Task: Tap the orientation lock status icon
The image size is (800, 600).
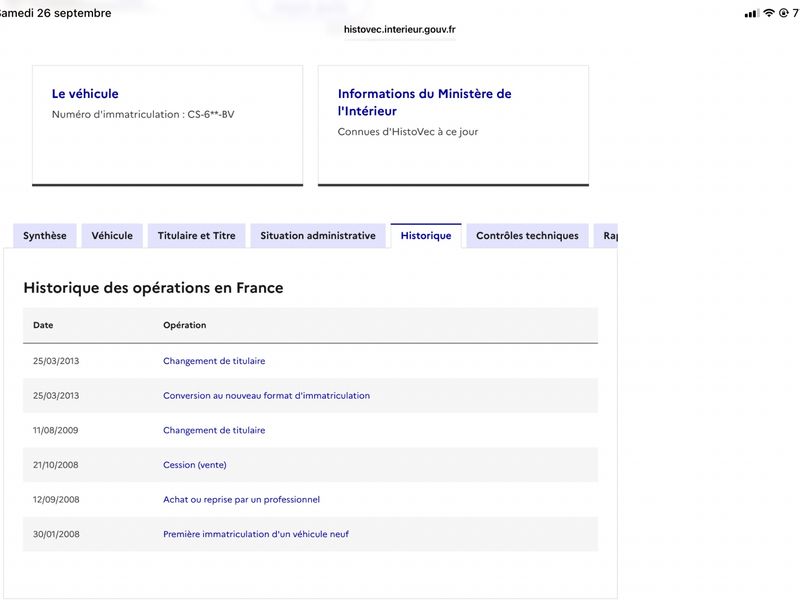Action: point(784,13)
